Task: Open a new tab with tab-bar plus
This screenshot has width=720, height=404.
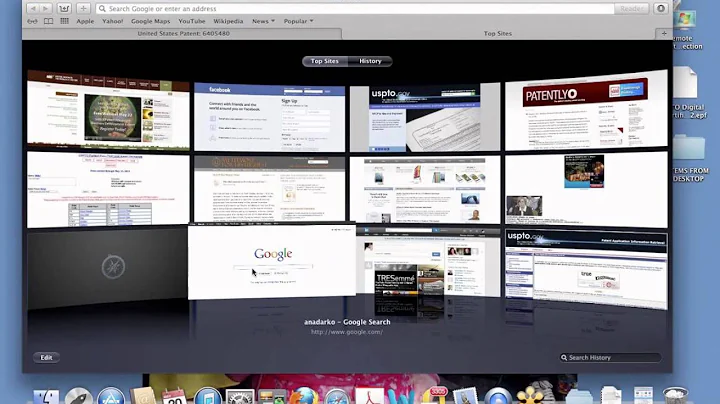Action: [664, 33]
